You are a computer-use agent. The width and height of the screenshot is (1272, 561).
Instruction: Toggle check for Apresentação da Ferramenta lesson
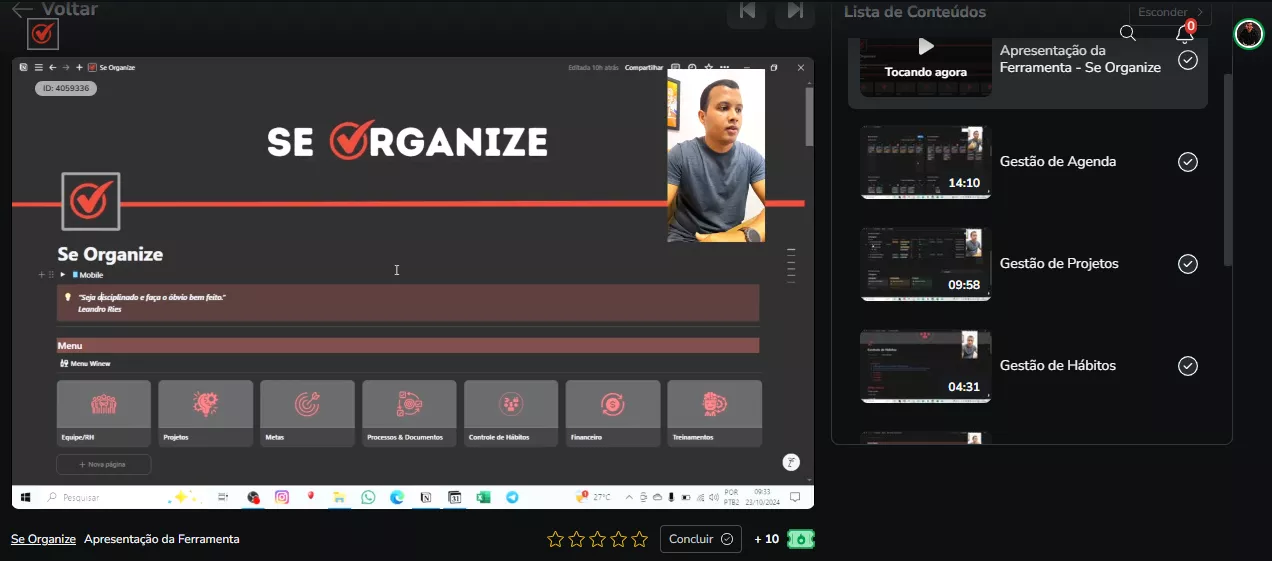click(1187, 60)
